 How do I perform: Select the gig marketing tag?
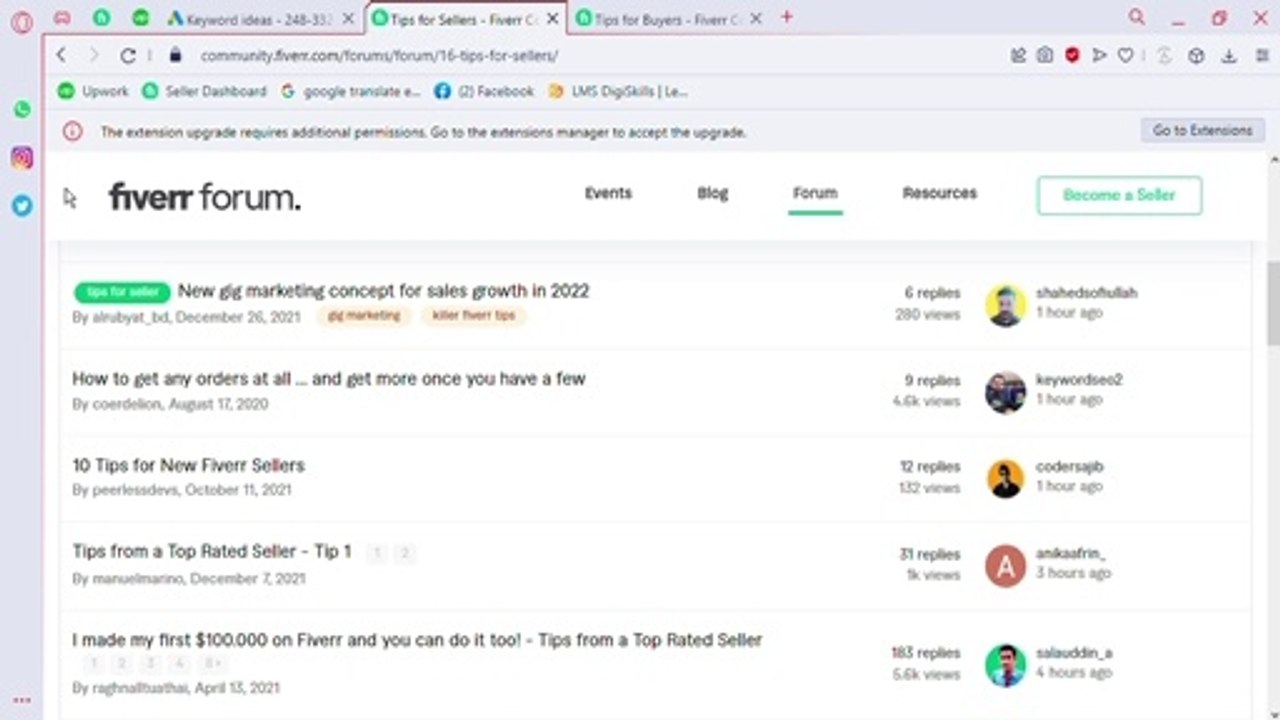click(x=364, y=316)
